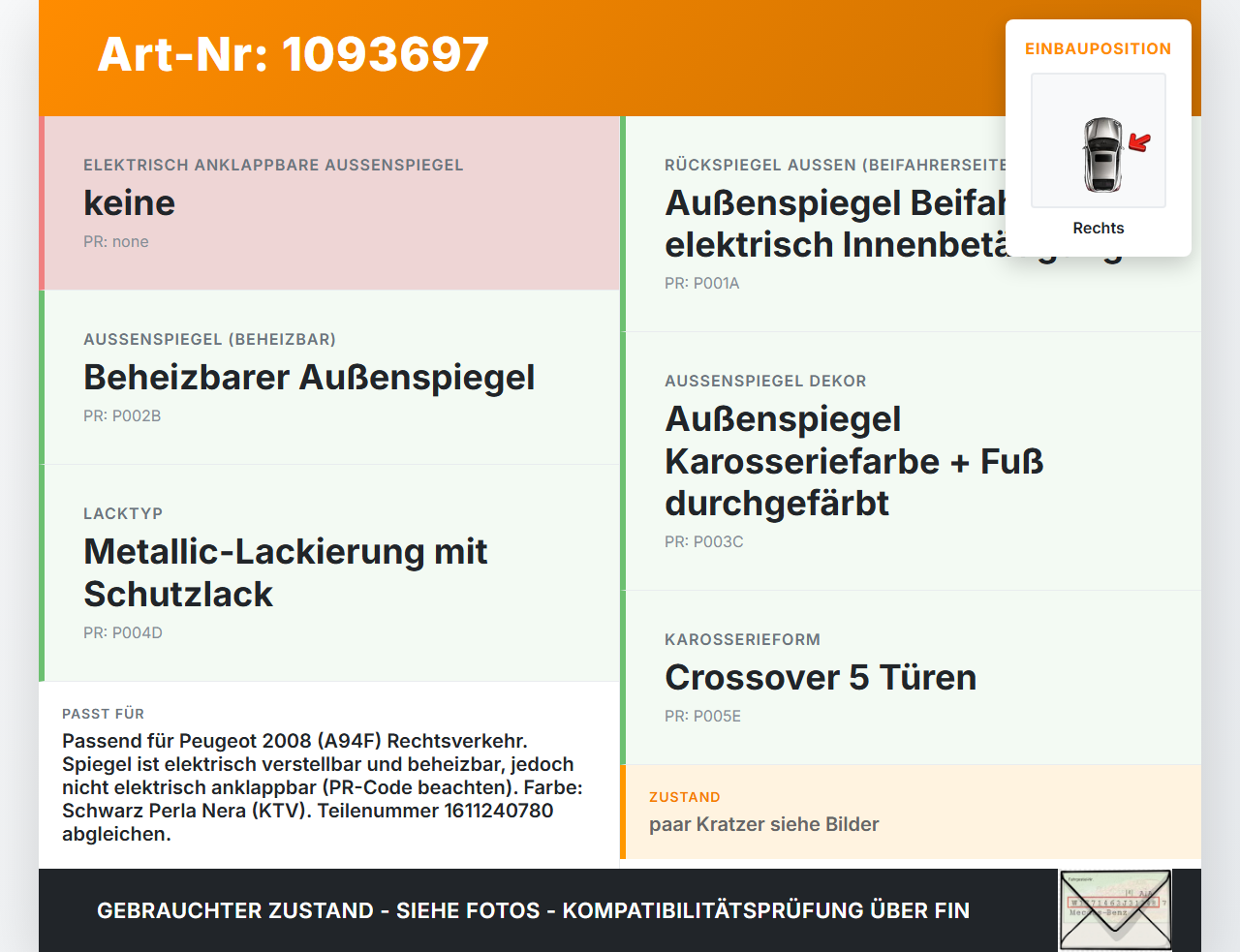The height and width of the screenshot is (952, 1240).
Task: Click the ELEKTRISCH ANKLAPPBARE AUSSENSPIEGEL label
Action: 273,165
